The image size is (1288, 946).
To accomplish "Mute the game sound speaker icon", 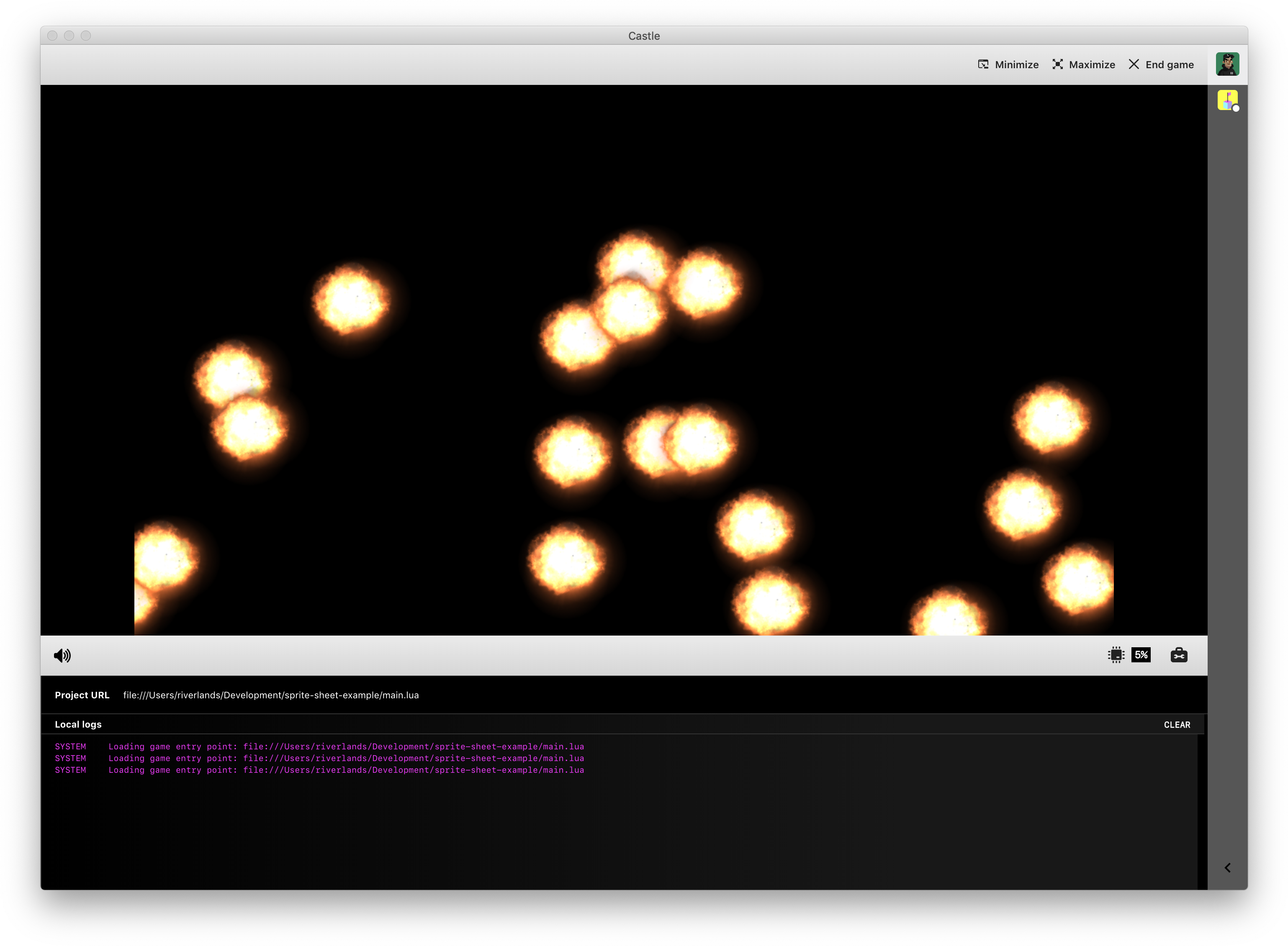I will 62,655.
